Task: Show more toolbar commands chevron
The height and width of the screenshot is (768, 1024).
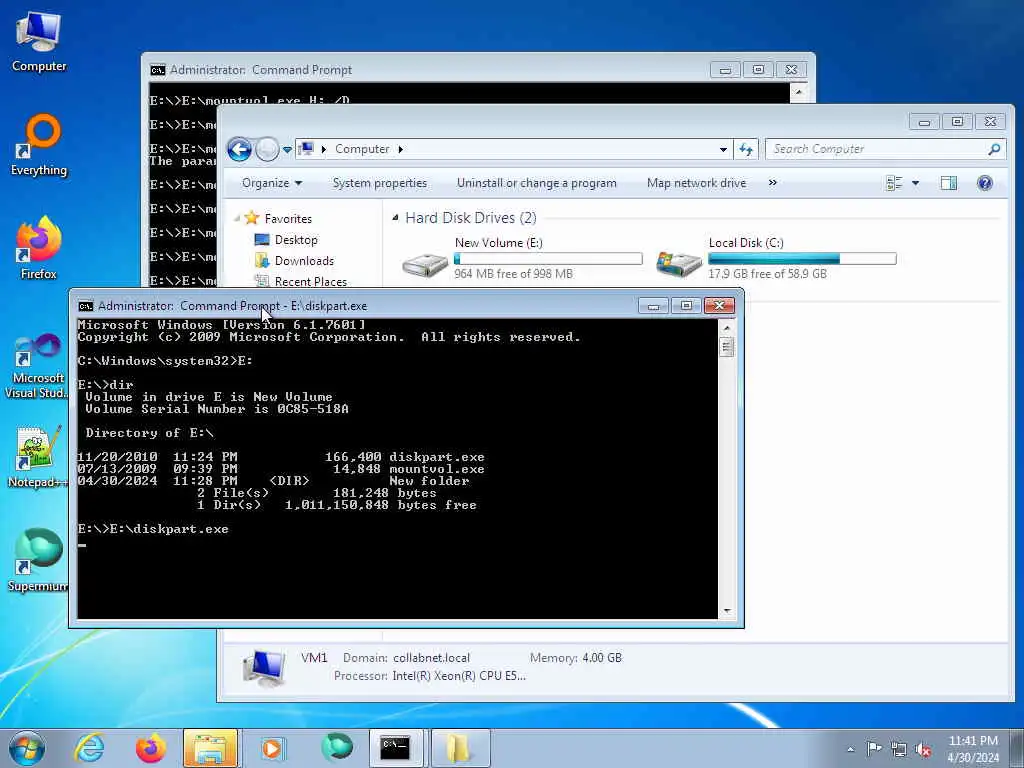Action: pos(773,183)
